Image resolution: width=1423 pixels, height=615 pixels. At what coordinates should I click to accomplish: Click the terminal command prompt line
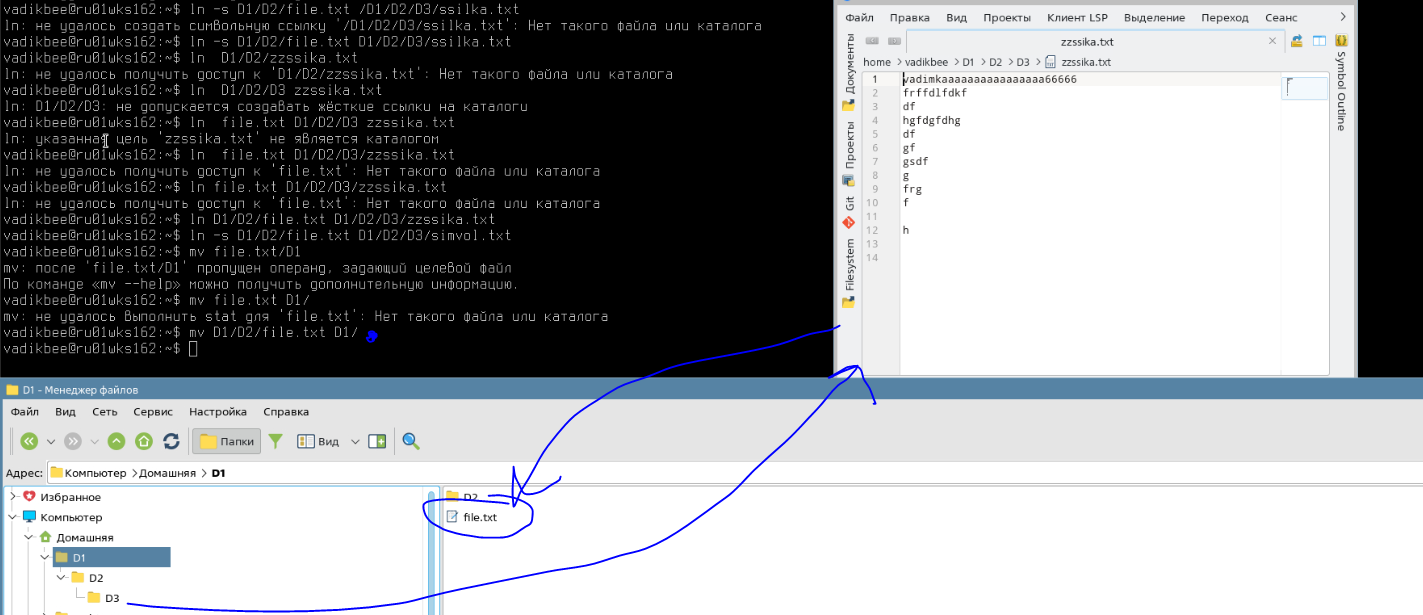(x=100, y=348)
